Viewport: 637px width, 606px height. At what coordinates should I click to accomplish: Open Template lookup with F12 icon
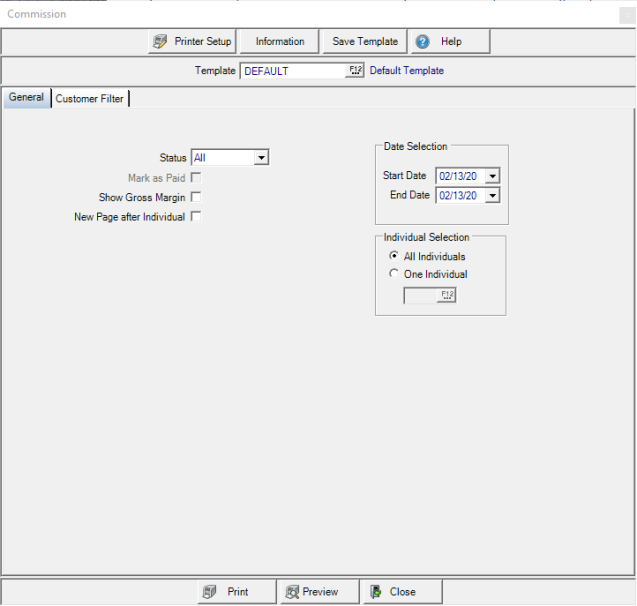355,71
